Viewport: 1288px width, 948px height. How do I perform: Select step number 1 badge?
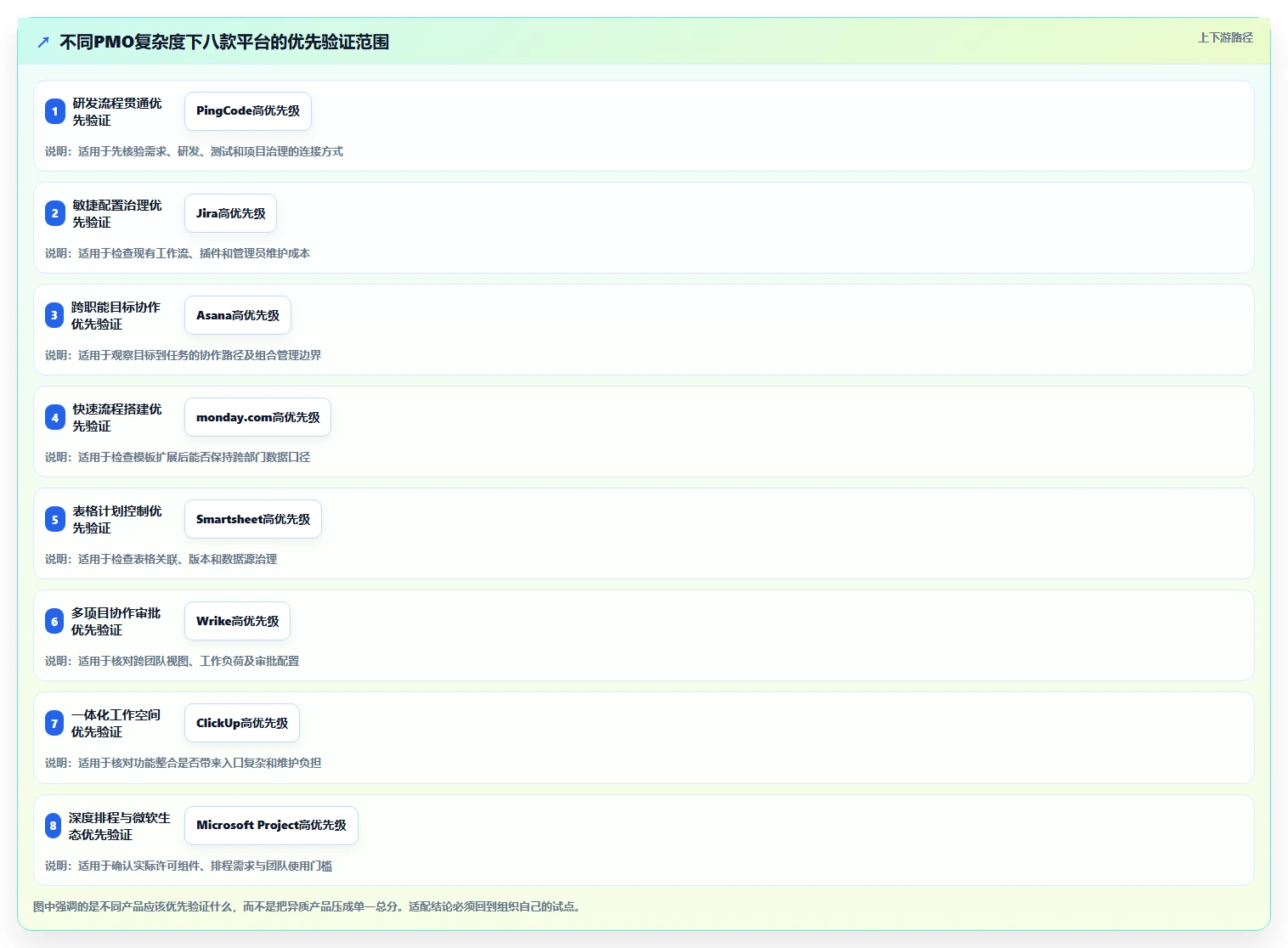point(55,111)
